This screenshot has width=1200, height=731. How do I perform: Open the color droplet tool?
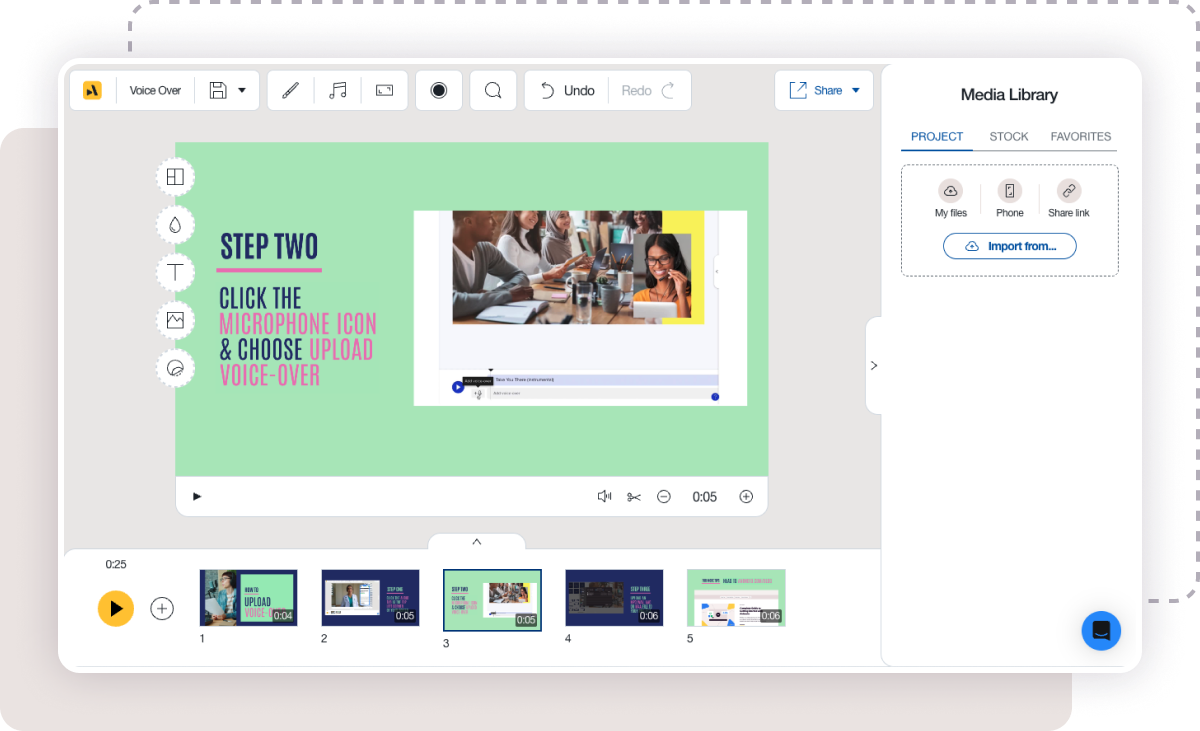click(x=175, y=224)
